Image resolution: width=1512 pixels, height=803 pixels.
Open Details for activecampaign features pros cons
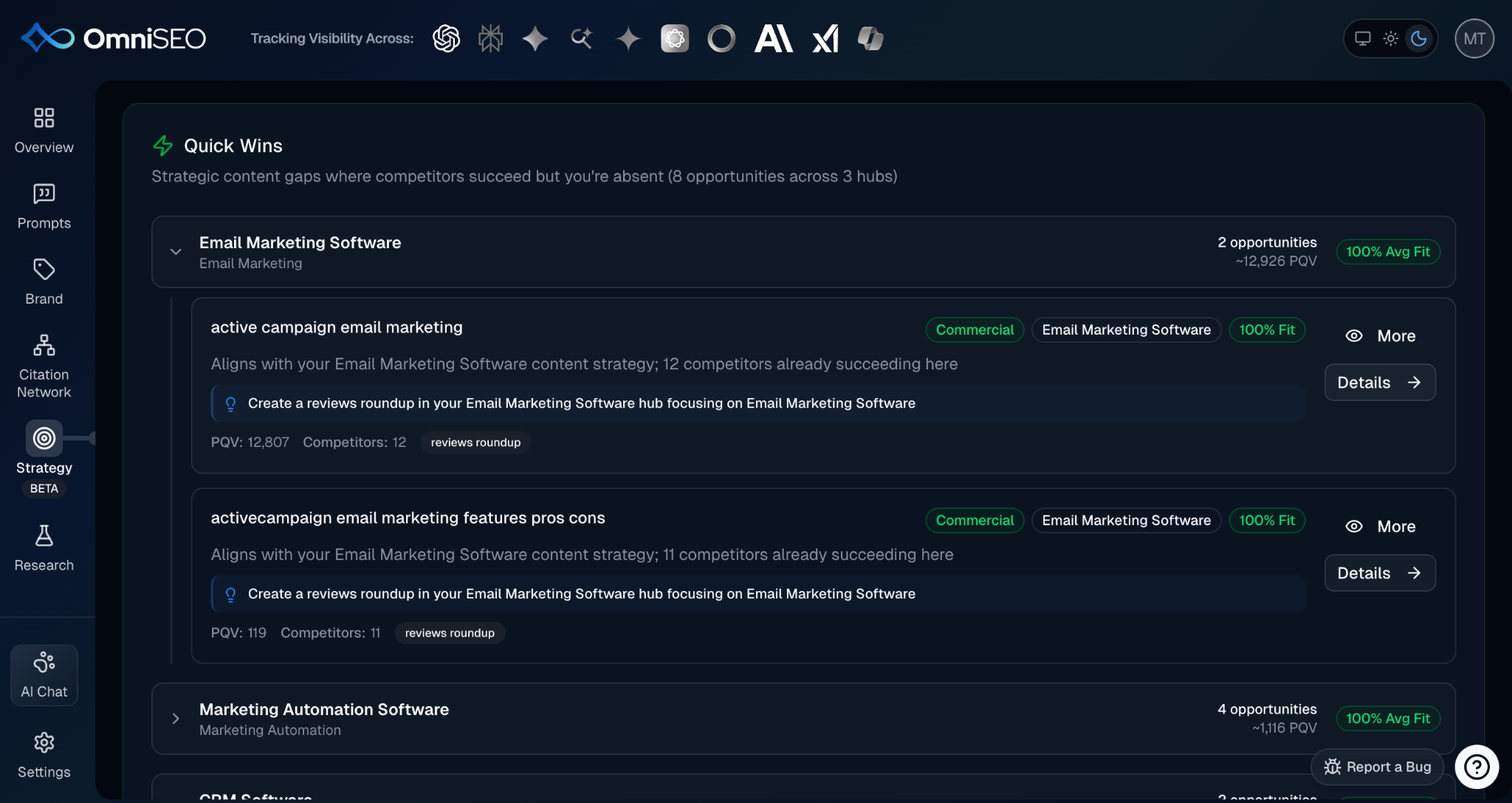[1380, 573]
